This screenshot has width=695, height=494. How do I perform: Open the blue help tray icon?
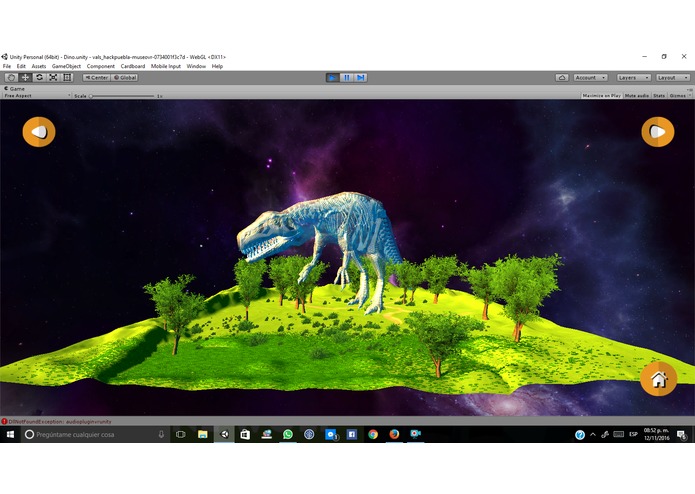tap(580, 435)
